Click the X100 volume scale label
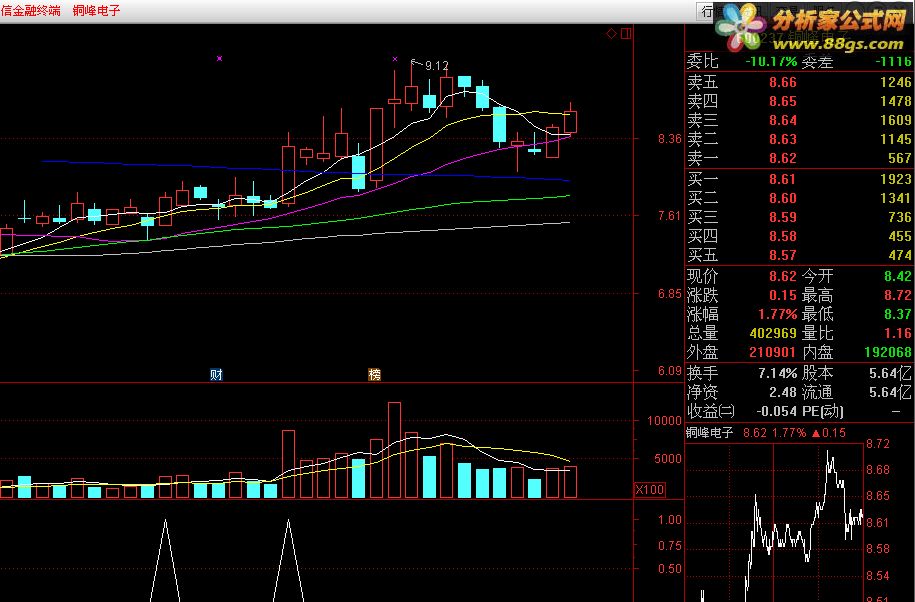This screenshot has height=602, width=915. 649,489
